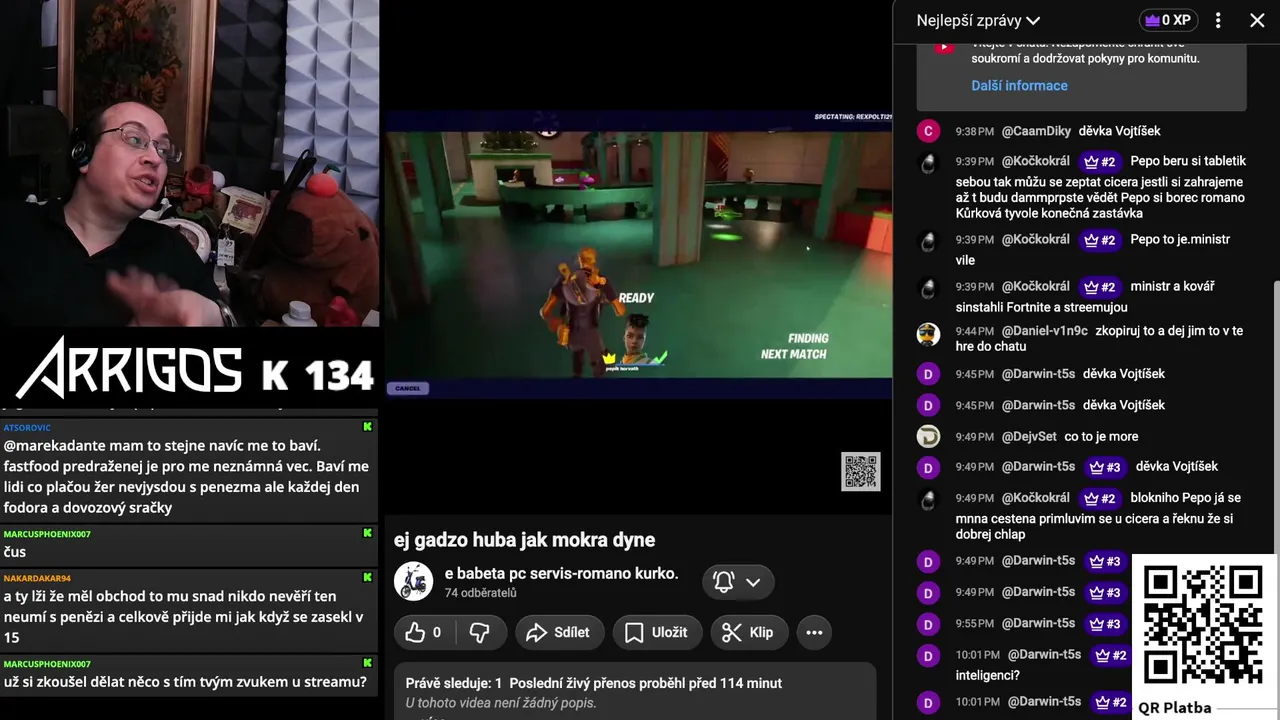Image resolution: width=1280 pixels, height=720 pixels.
Task: Click YouTube icon in the chat welcome notice
Action: point(944,46)
